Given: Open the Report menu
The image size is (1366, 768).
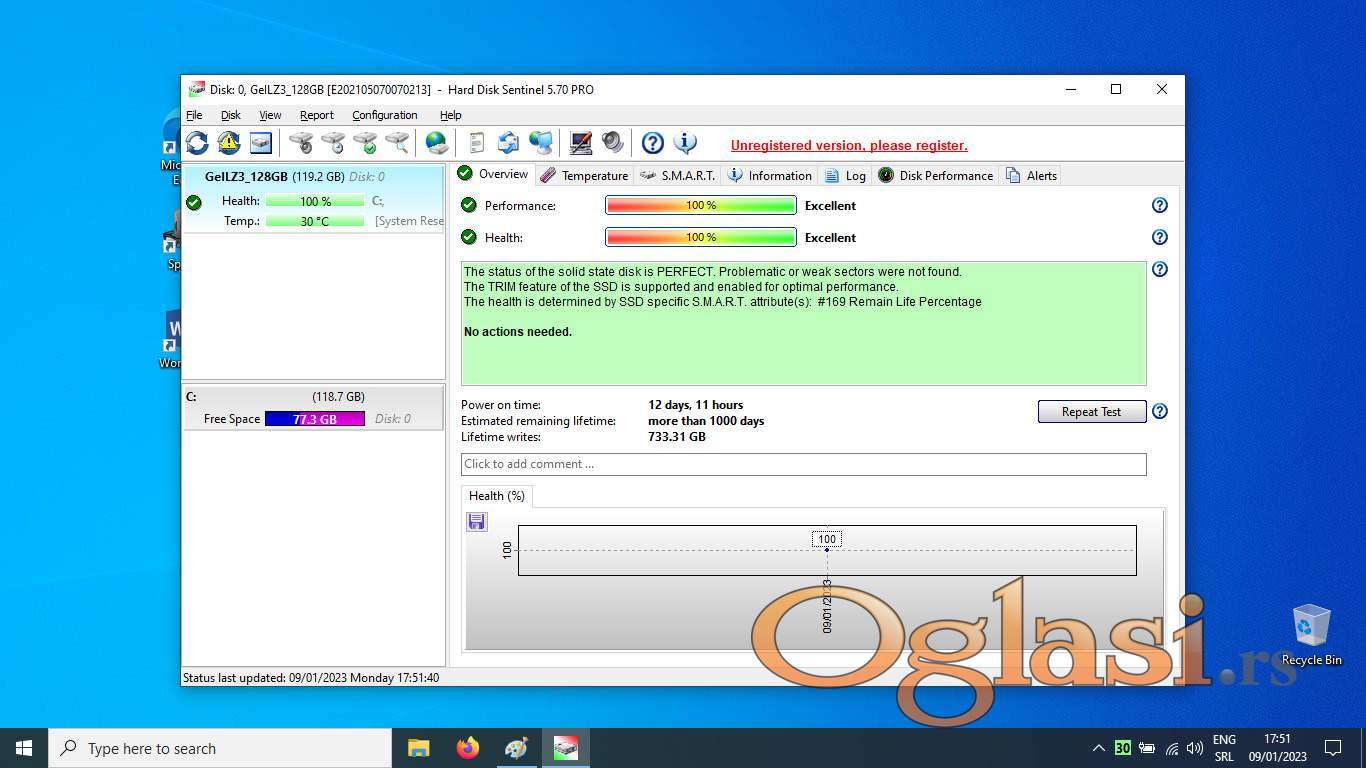Looking at the screenshot, I should tap(316, 115).
